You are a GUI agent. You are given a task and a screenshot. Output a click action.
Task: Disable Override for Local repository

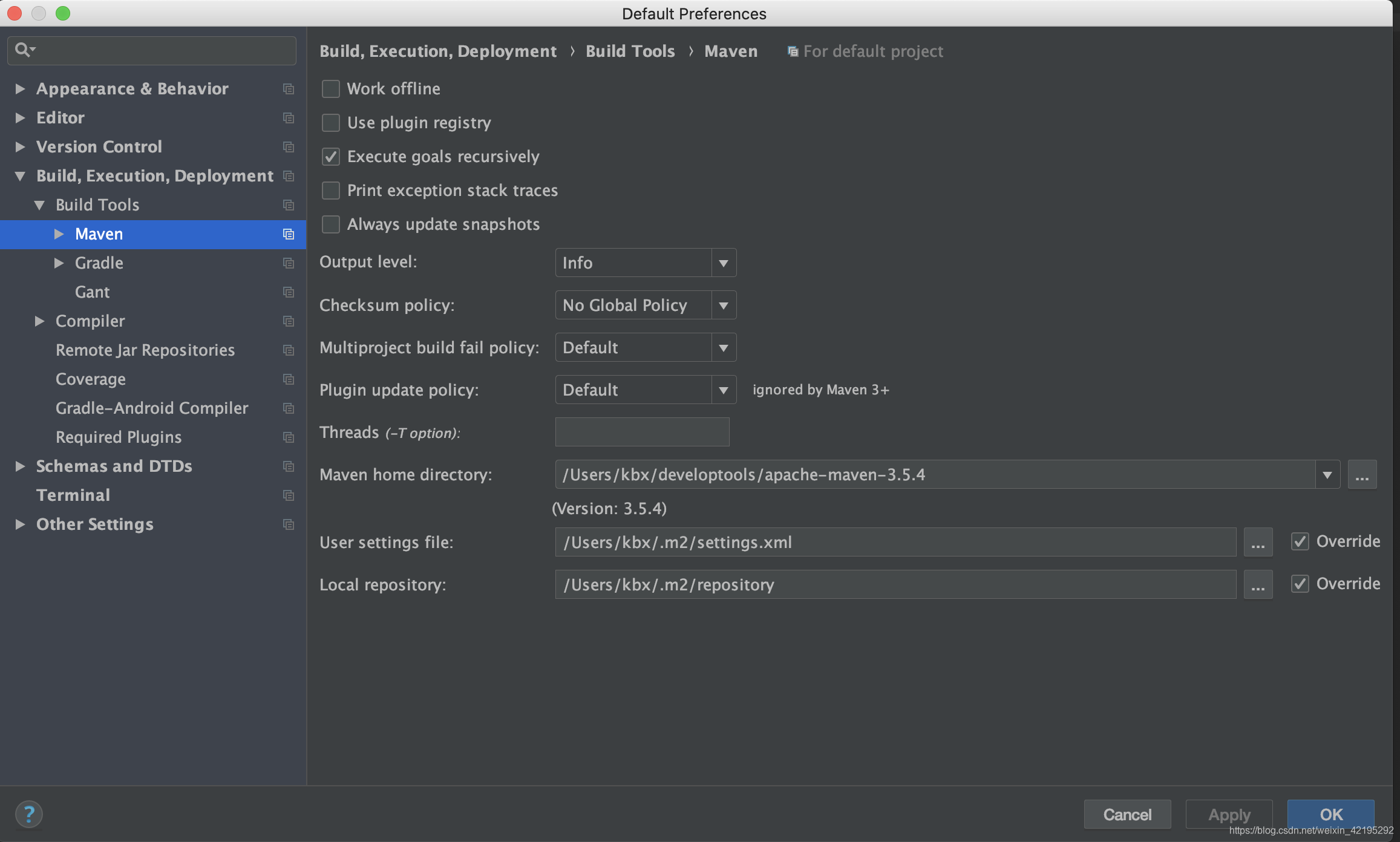(1300, 583)
